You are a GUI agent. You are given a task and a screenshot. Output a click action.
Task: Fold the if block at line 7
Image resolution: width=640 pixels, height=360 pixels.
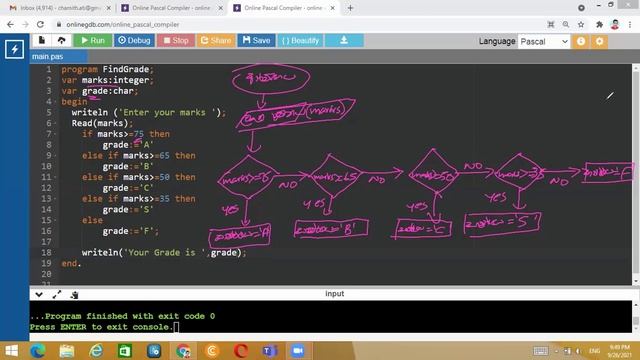point(56,134)
